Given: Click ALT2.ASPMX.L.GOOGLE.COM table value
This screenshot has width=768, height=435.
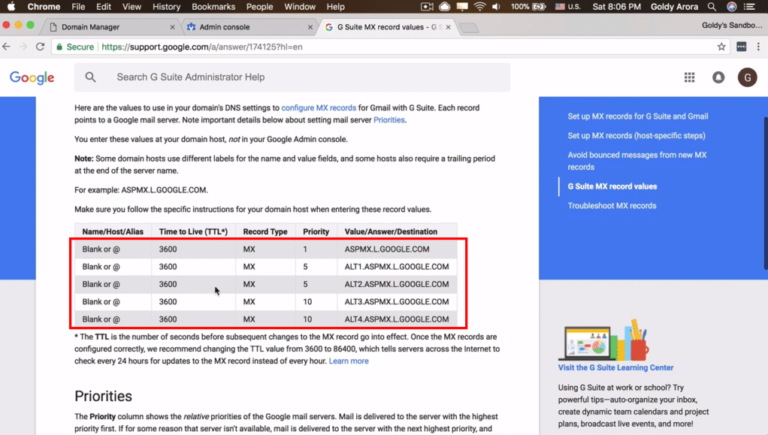Looking at the screenshot, I should coord(396,284).
